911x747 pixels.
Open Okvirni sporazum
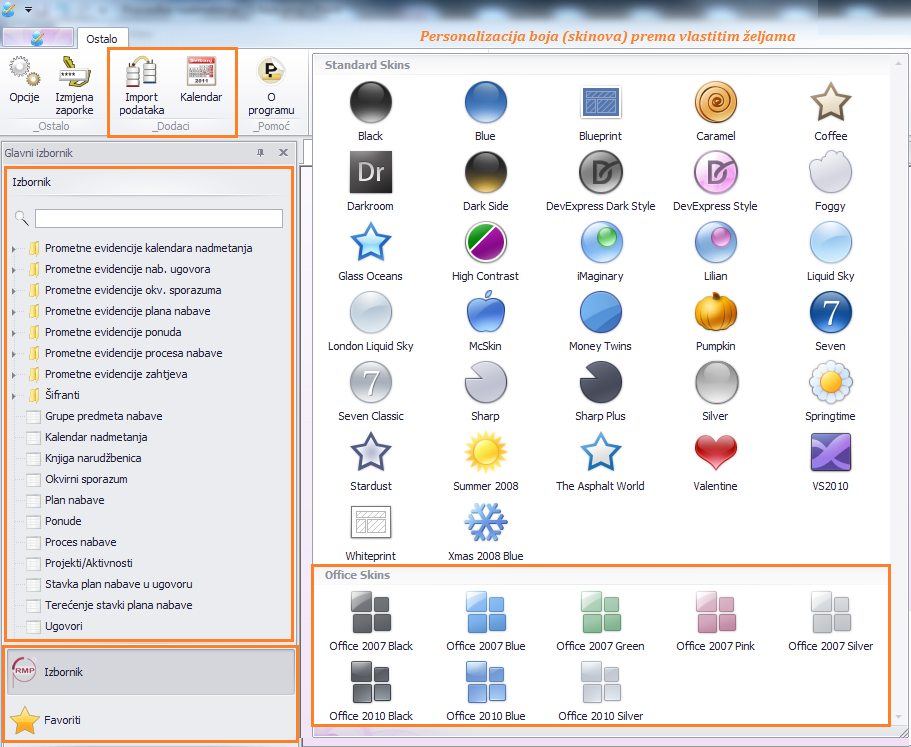(x=86, y=479)
